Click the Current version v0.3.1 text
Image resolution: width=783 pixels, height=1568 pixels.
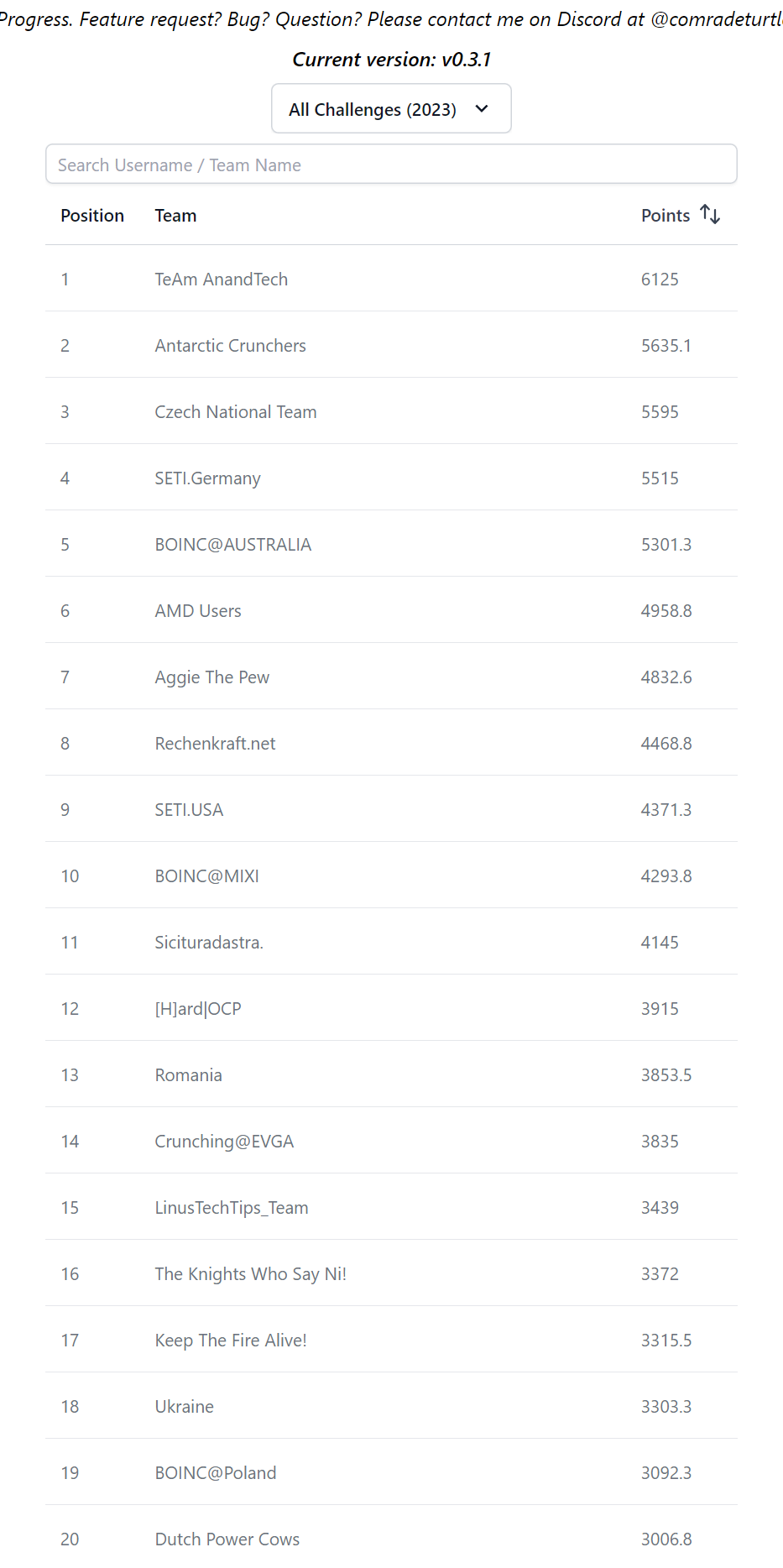391,60
